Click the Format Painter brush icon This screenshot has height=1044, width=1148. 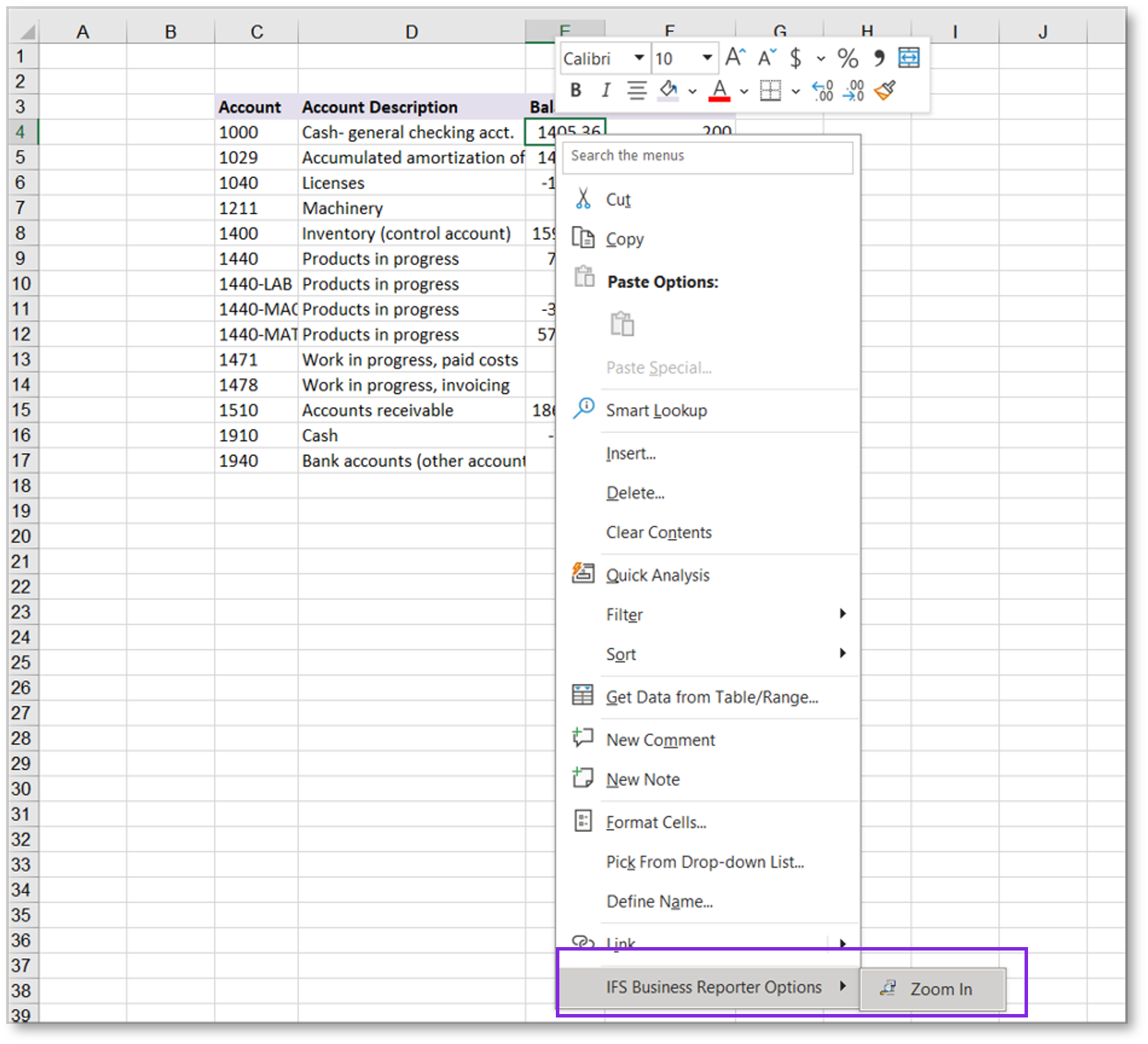coord(884,91)
